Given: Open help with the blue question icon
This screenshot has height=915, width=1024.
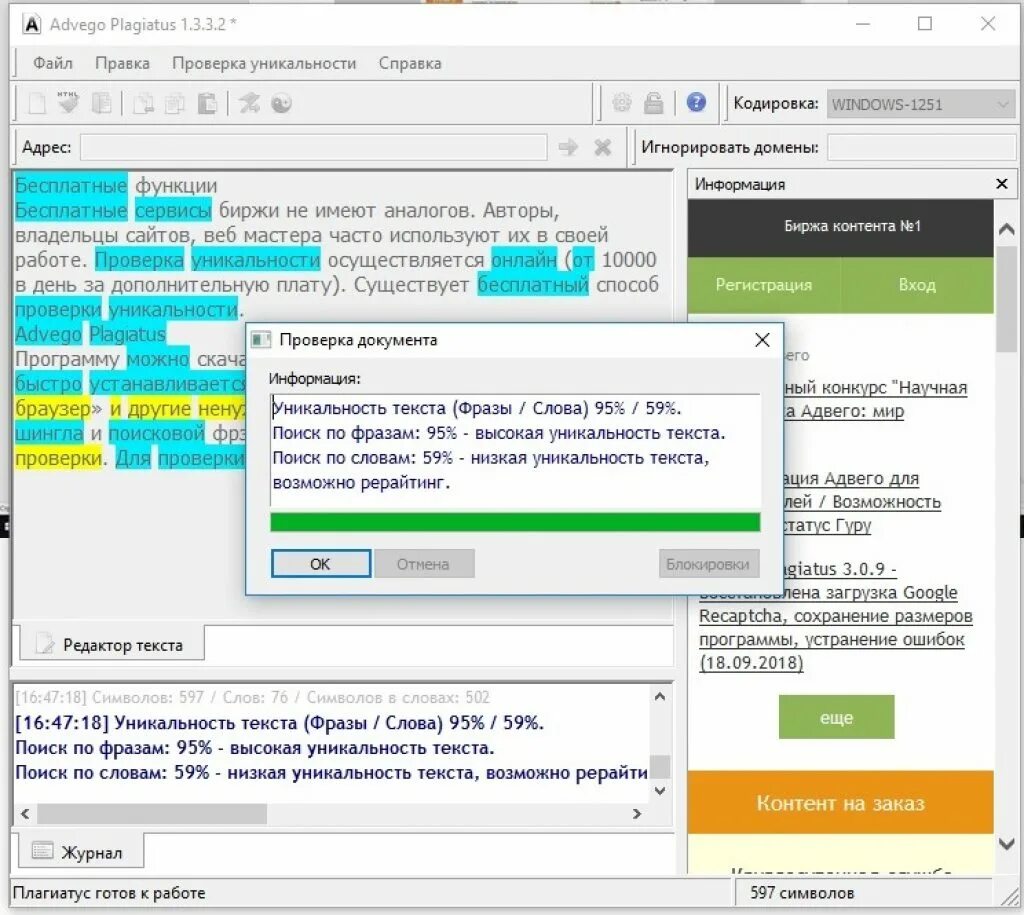Looking at the screenshot, I should pos(696,103).
